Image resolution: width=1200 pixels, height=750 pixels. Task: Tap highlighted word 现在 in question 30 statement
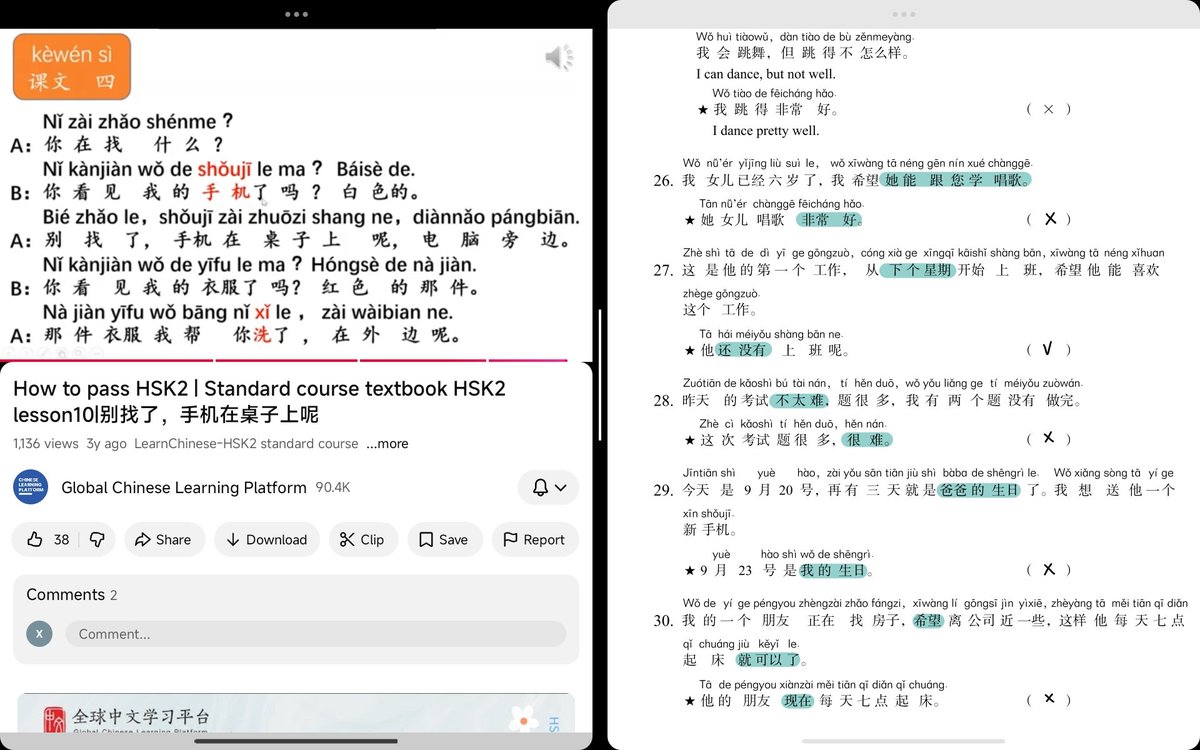[799, 700]
